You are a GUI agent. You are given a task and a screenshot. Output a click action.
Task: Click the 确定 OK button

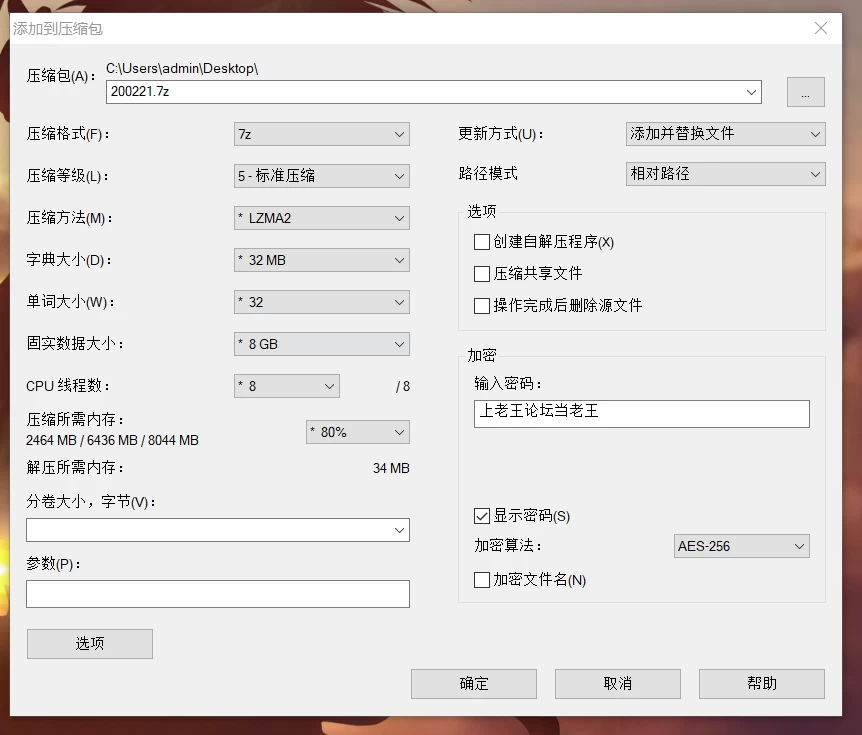[x=474, y=684]
